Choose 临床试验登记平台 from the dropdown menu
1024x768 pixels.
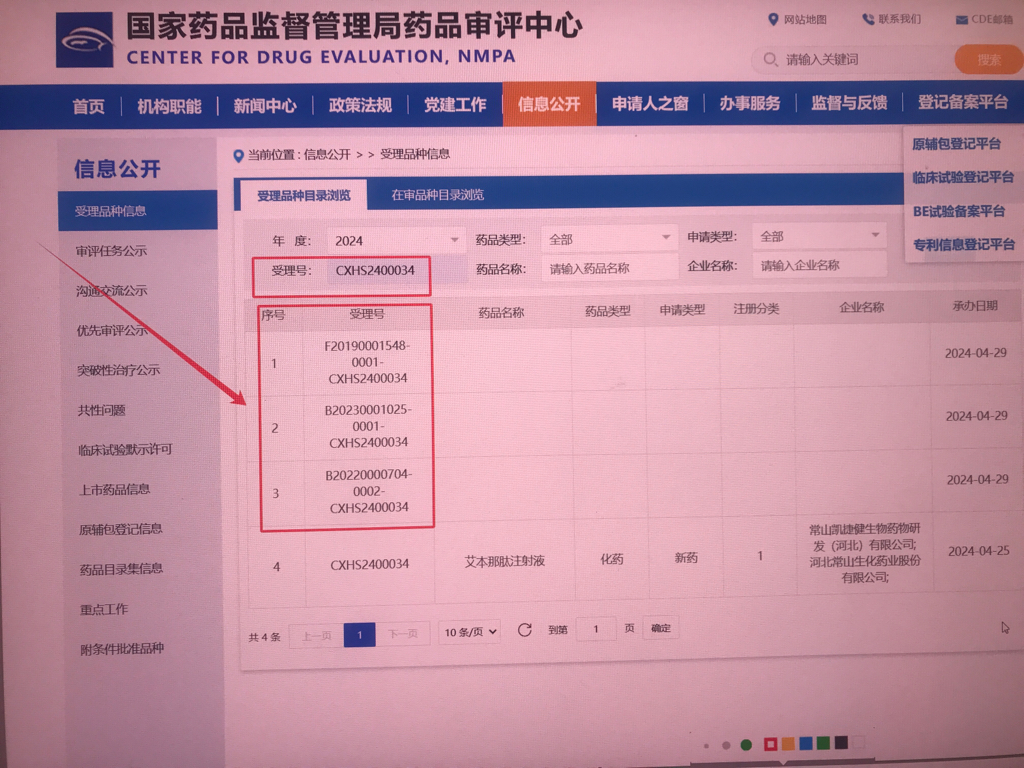[x=963, y=177]
